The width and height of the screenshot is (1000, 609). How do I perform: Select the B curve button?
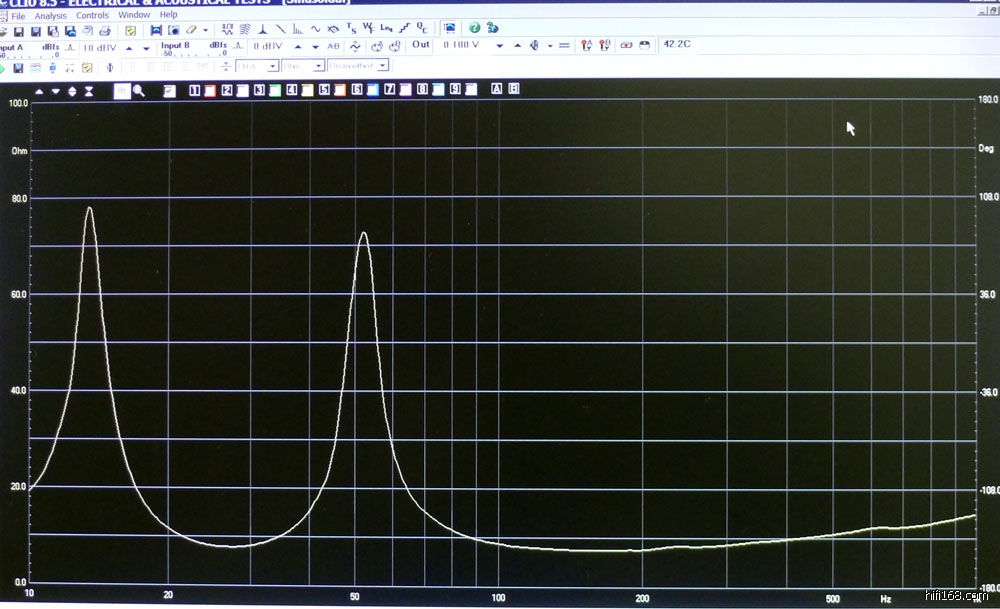514,90
